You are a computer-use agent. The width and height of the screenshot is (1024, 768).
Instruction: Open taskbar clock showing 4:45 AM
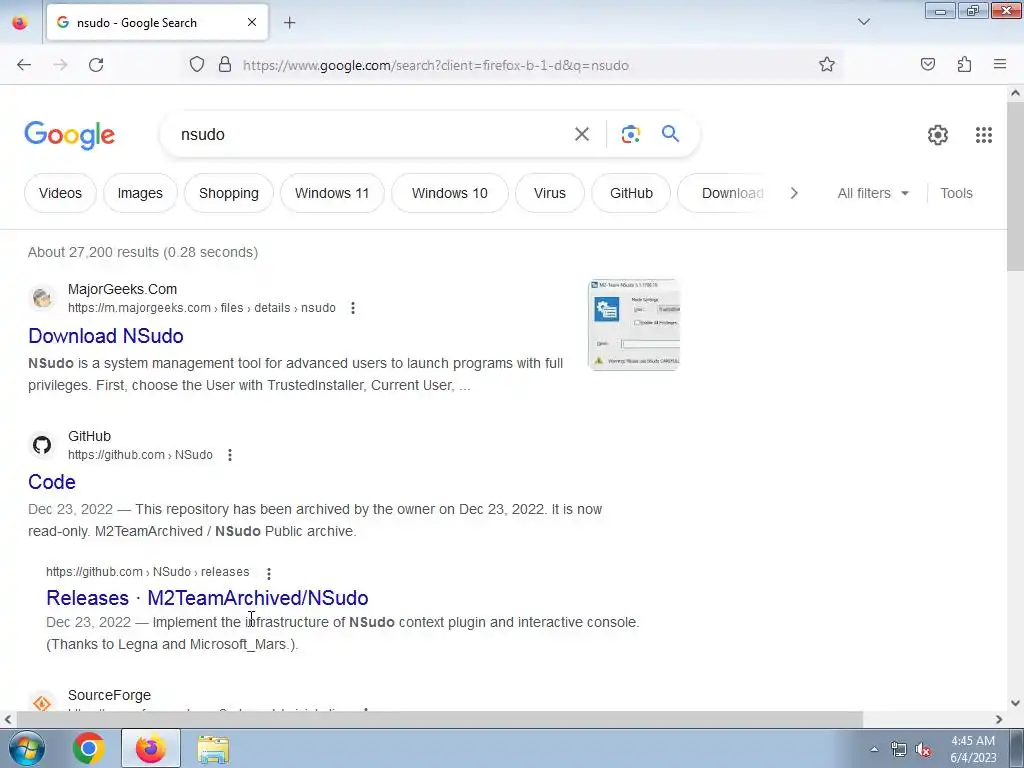[x=973, y=749]
